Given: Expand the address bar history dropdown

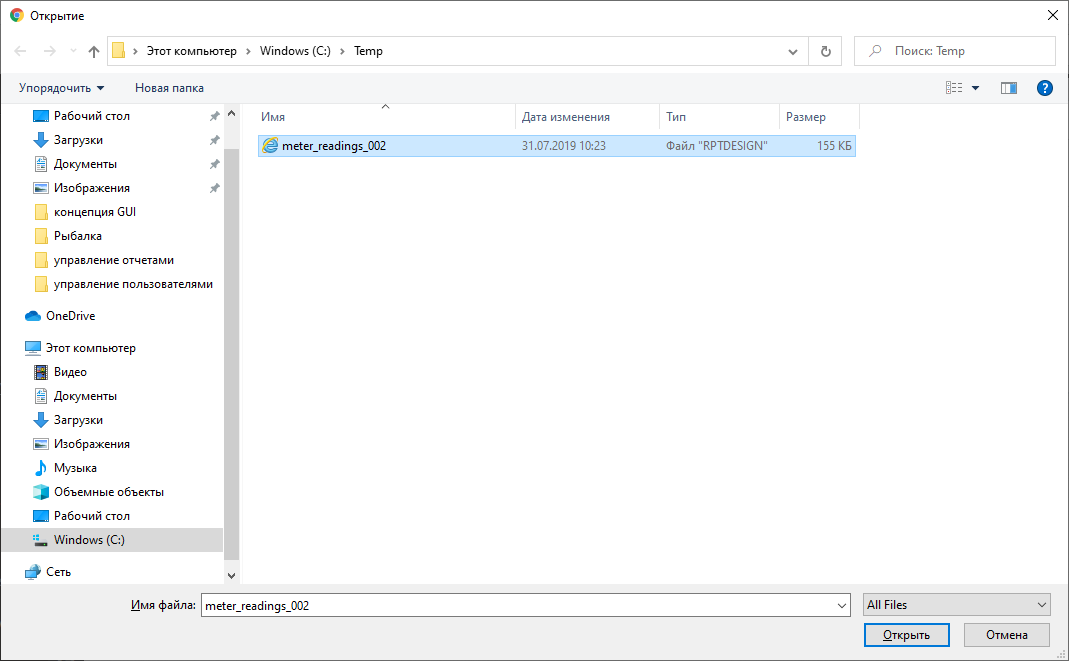Looking at the screenshot, I should 793,51.
